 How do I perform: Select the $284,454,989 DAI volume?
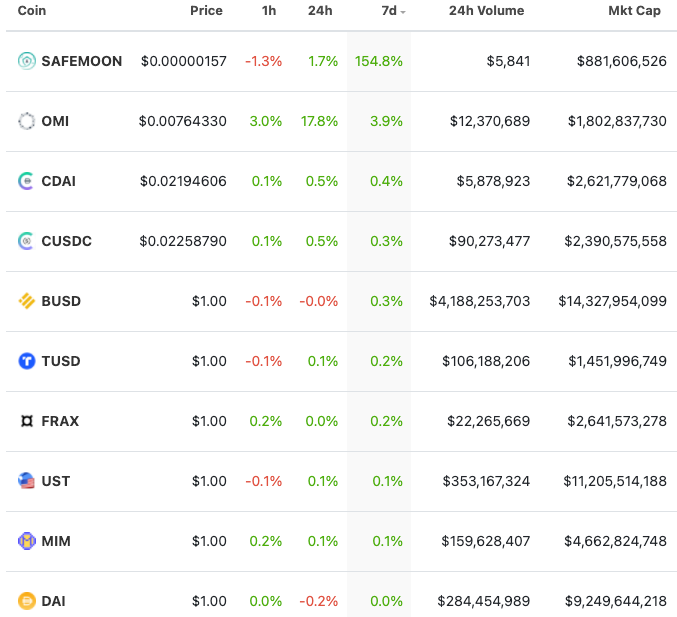pos(484,601)
